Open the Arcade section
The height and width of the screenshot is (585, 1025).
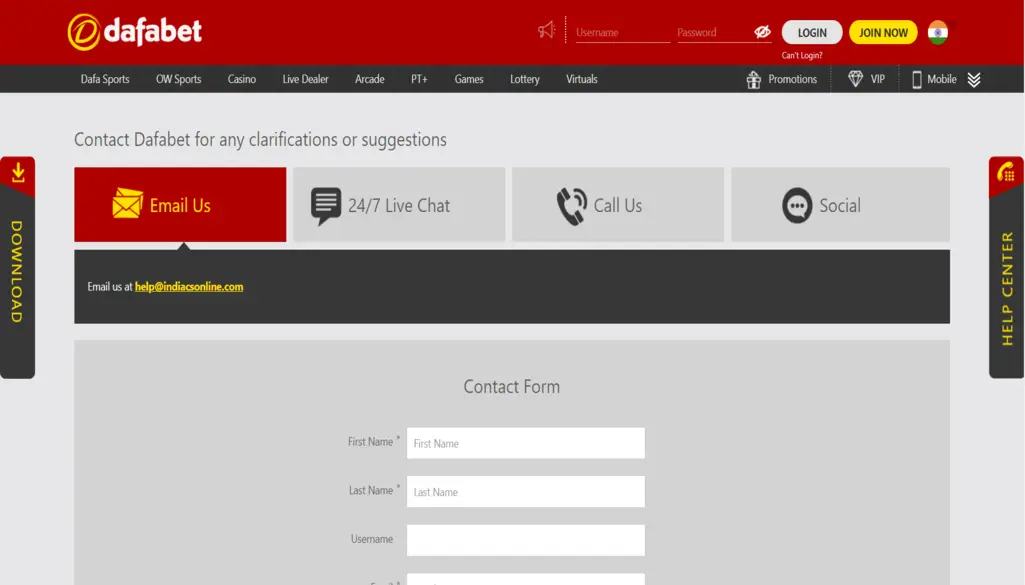pyautogui.click(x=369, y=79)
